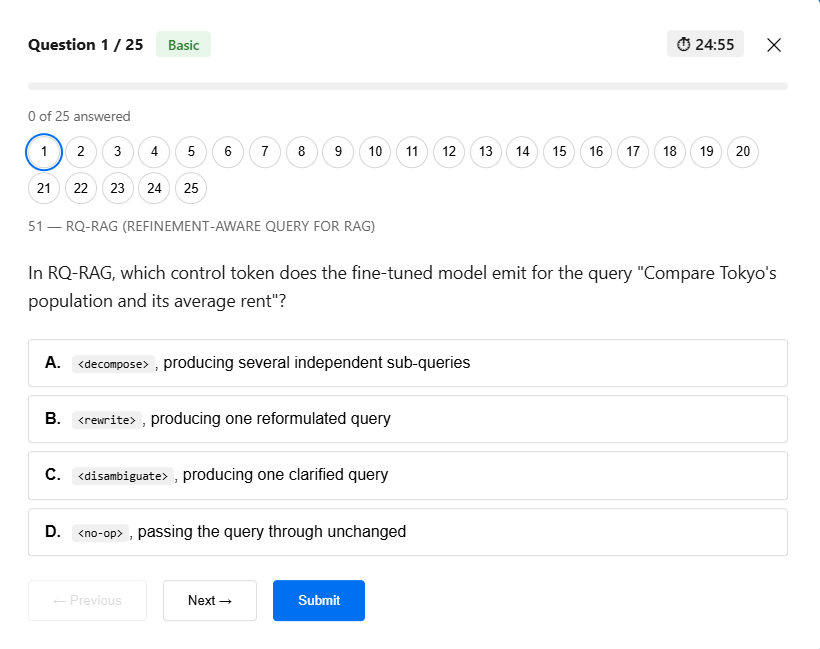This screenshot has height=649, width=820.
Task: Click the 24:55 timer badge
Action: [705, 44]
